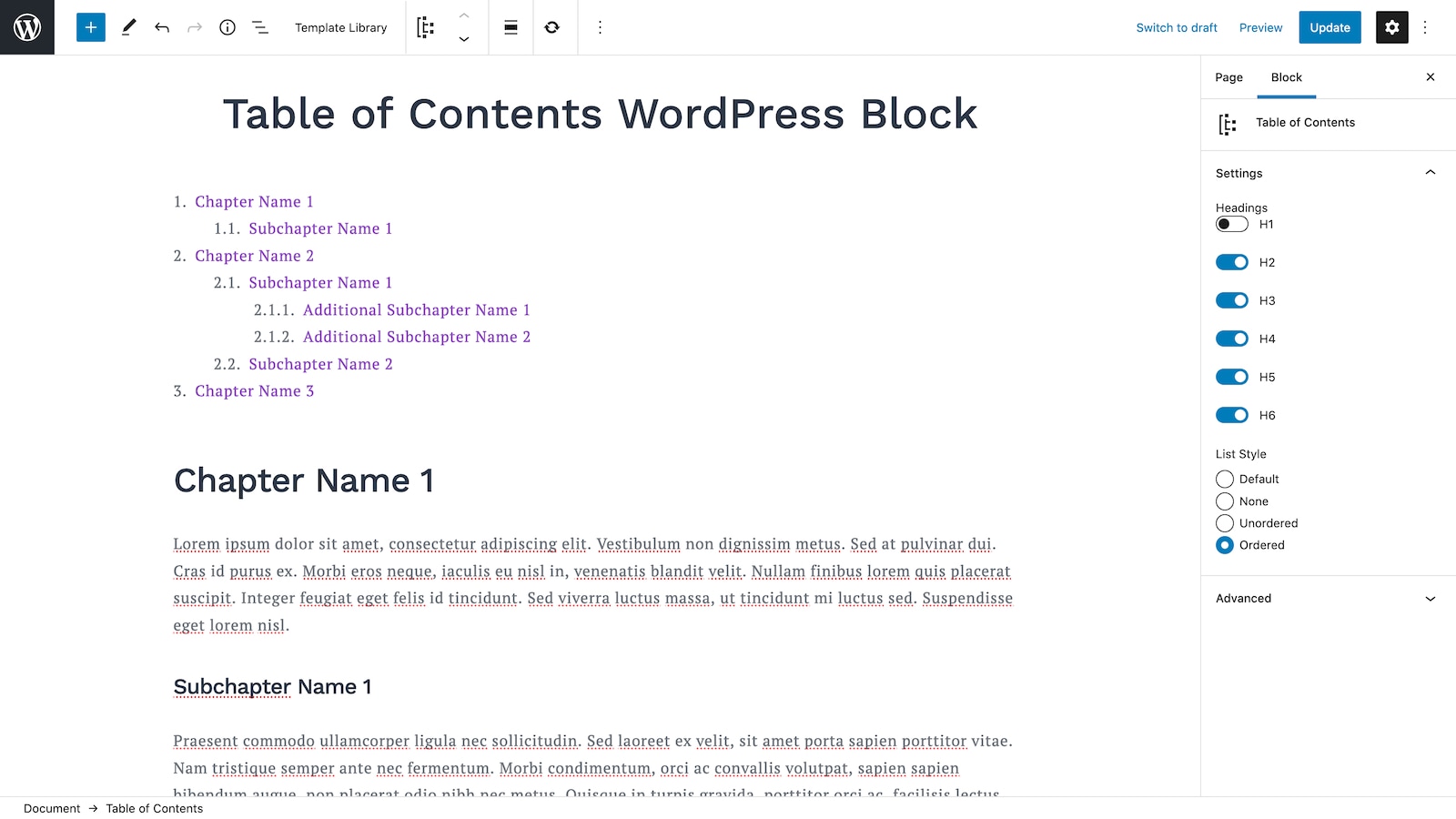Change the block alignment
The image size is (1456, 819).
tap(511, 27)
